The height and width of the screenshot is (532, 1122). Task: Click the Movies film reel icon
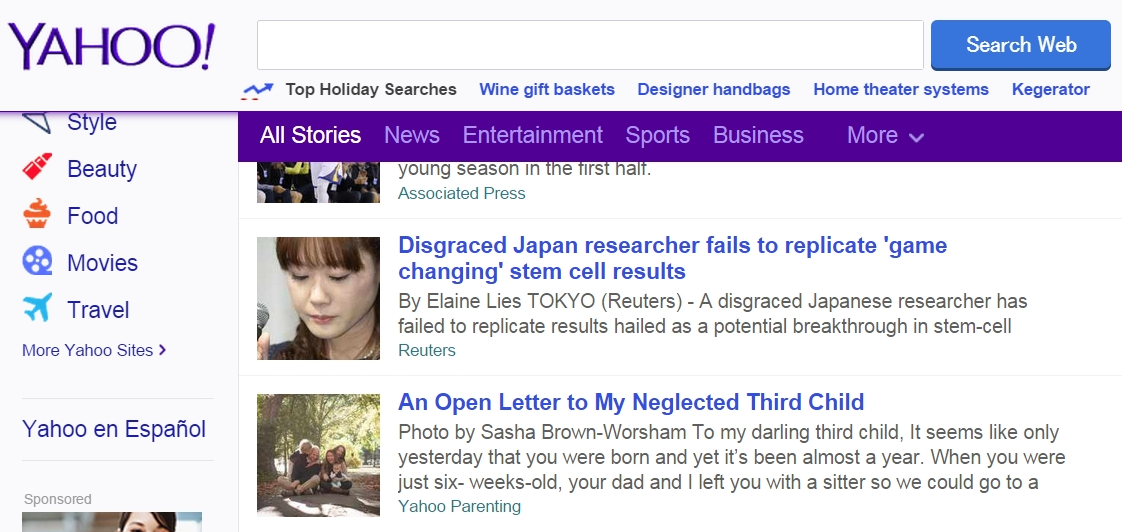click(37, 262)
